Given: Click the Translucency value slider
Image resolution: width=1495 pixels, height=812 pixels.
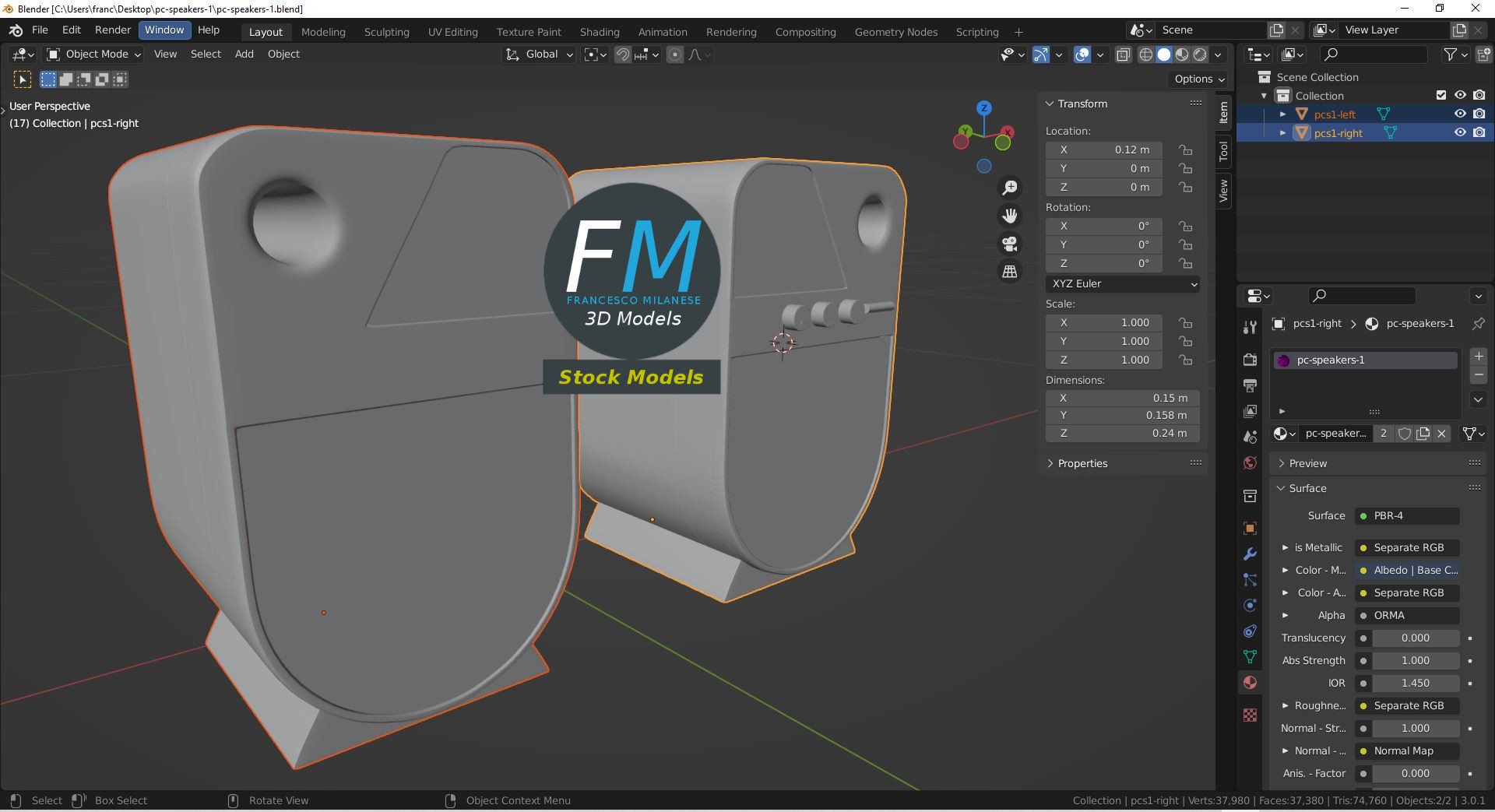Looking at the screenshot, I should pos(1416,638).
